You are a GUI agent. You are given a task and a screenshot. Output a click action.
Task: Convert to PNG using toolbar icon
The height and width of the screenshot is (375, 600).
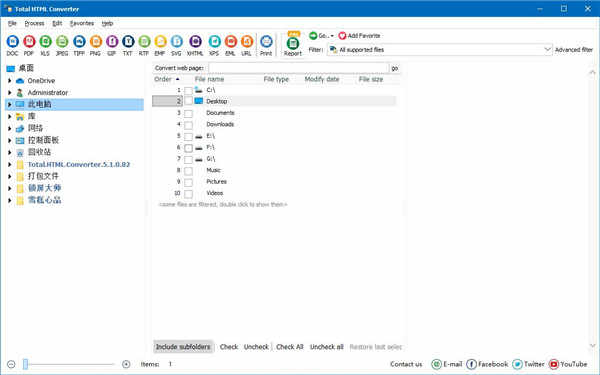point(96,41)
